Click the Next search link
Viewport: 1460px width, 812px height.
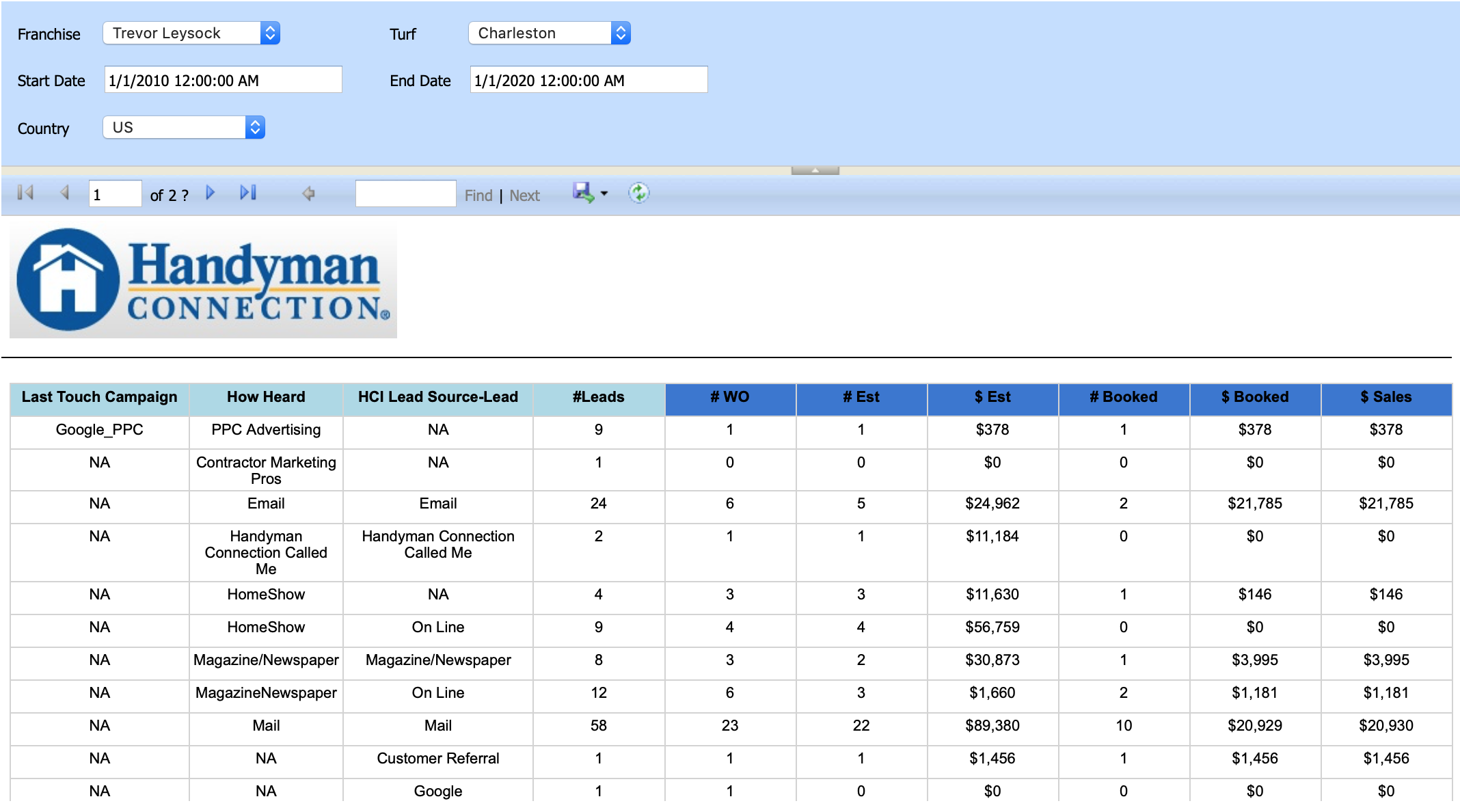click(524, 195)
